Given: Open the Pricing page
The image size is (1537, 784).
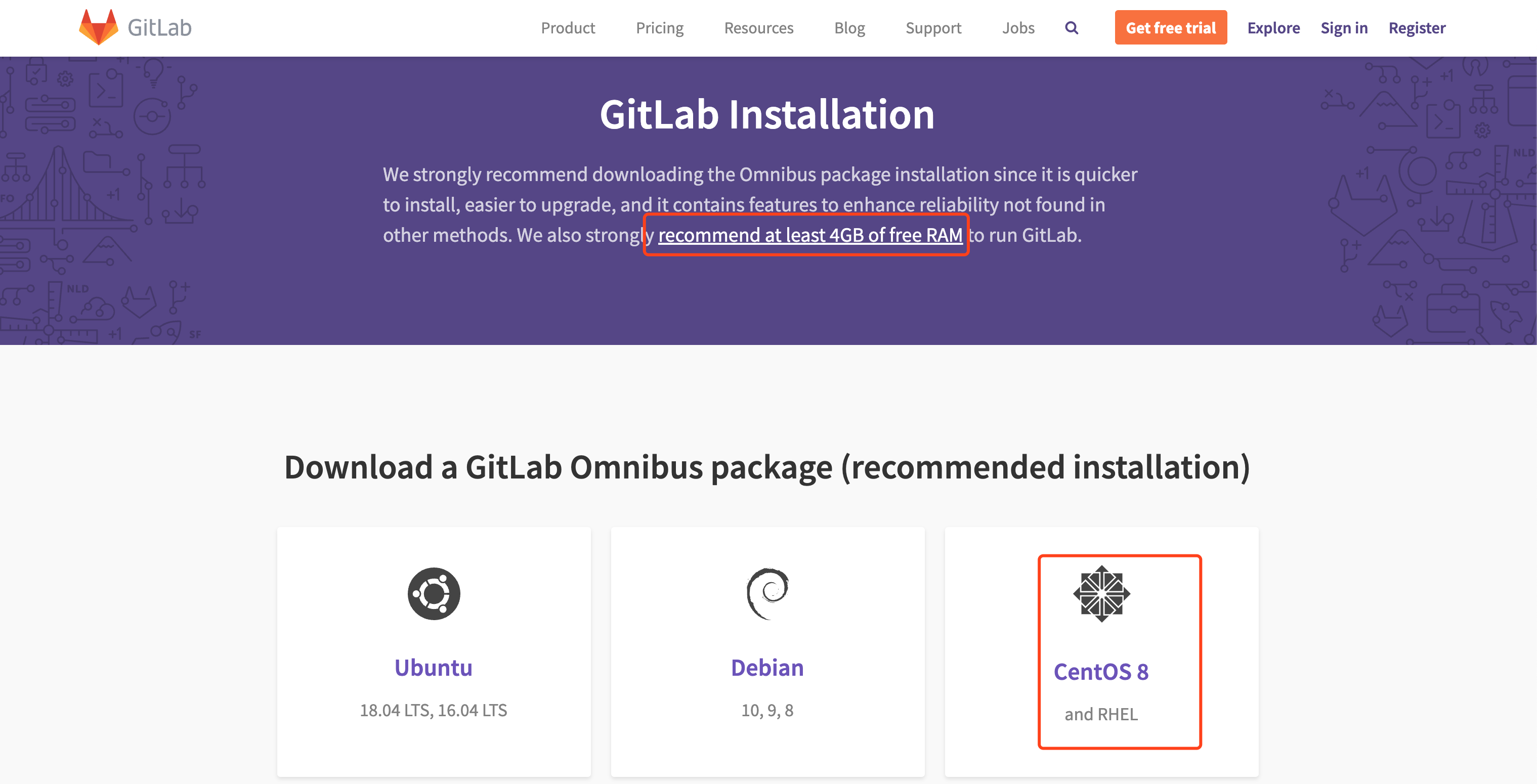Looking at the screenshot, I should point(659,27).
